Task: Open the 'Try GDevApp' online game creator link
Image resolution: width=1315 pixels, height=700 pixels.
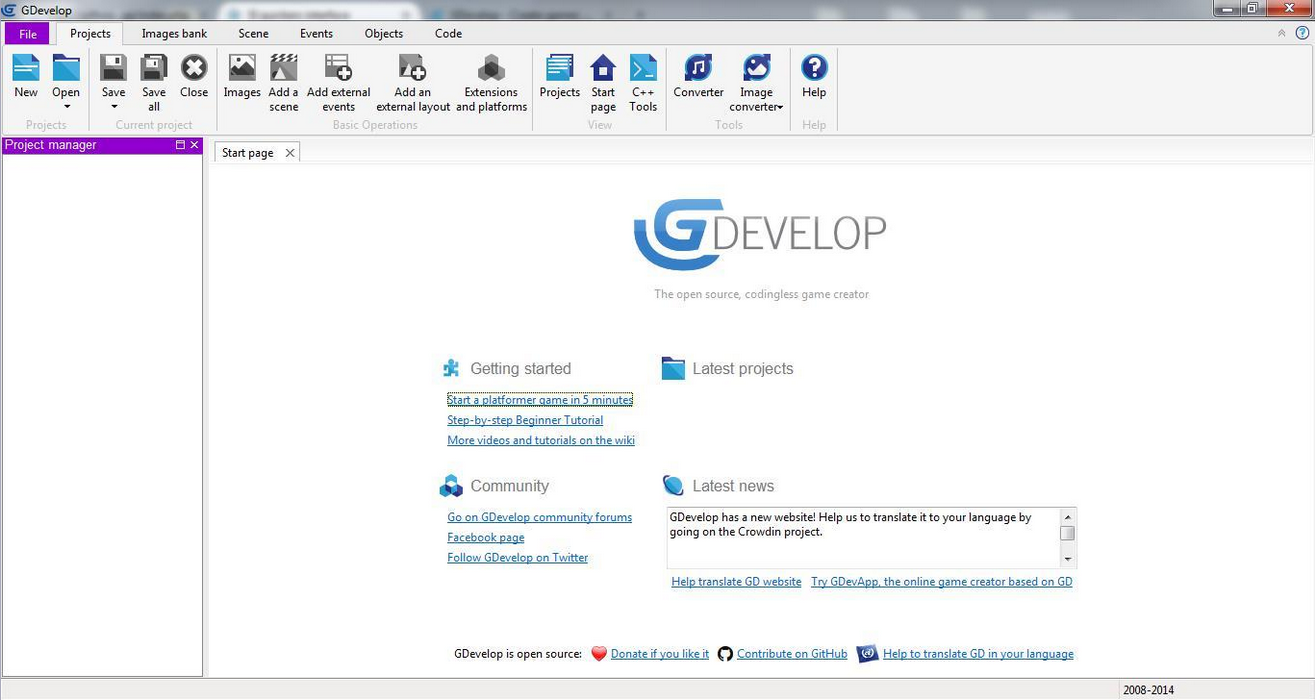Action: [x=942, y=581]
